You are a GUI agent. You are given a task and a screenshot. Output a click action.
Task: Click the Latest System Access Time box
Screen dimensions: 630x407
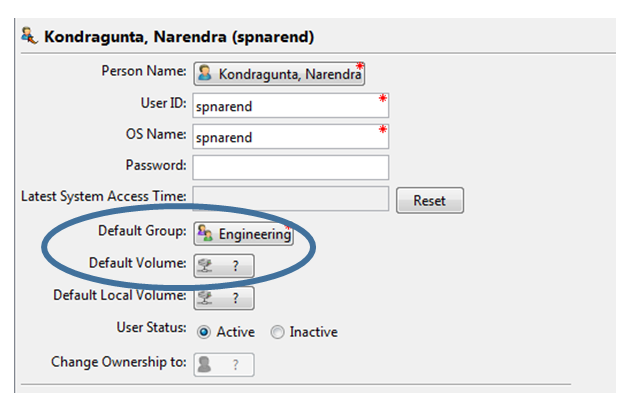coord(290,198)
